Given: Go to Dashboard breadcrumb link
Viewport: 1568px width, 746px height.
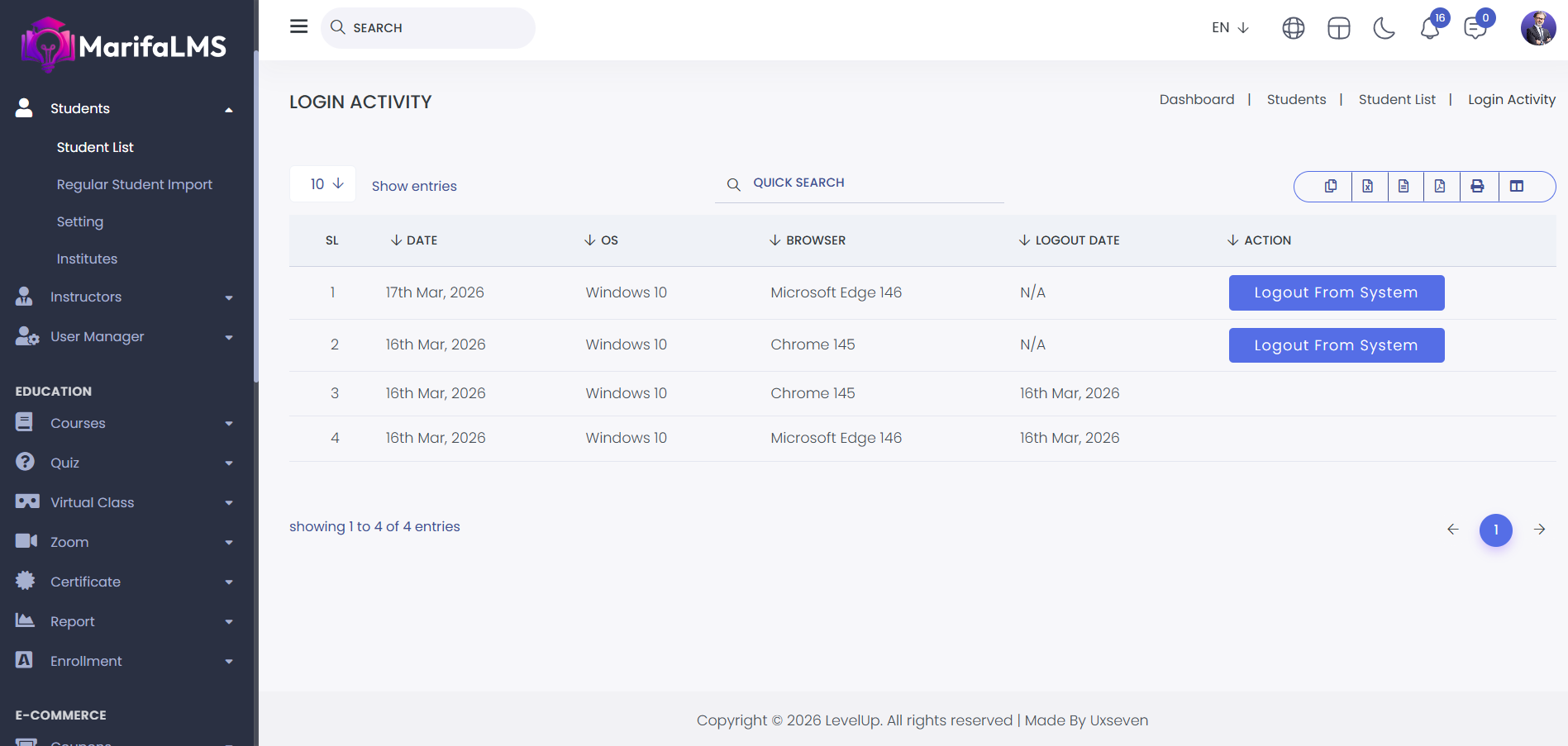Looking at the screenshot, I should pos(1197,99).
